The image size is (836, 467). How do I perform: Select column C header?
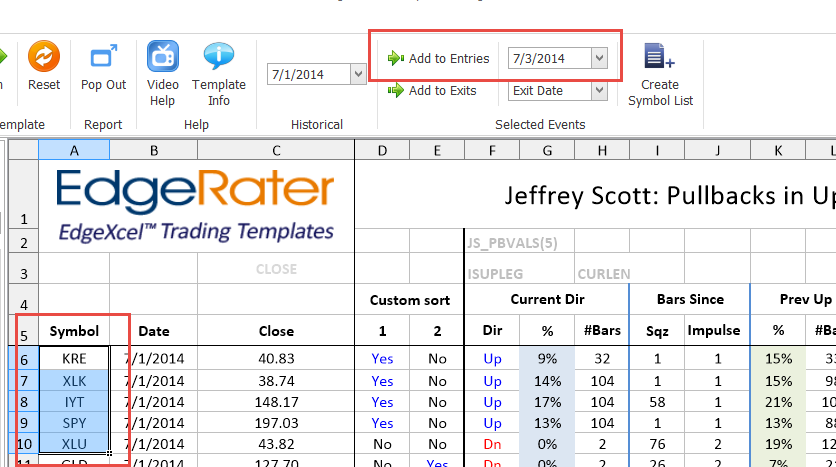(276, 150)
